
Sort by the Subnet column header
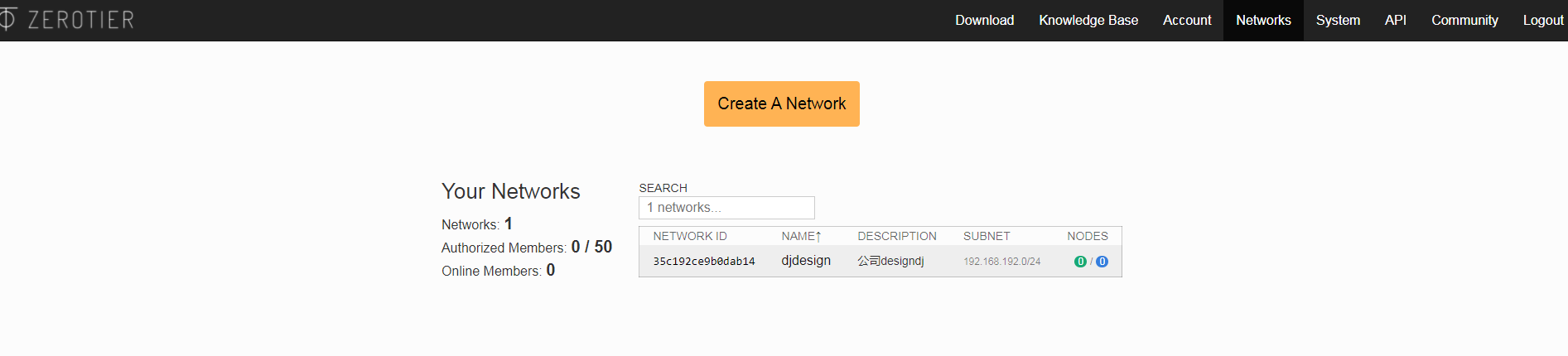[986, 236]
